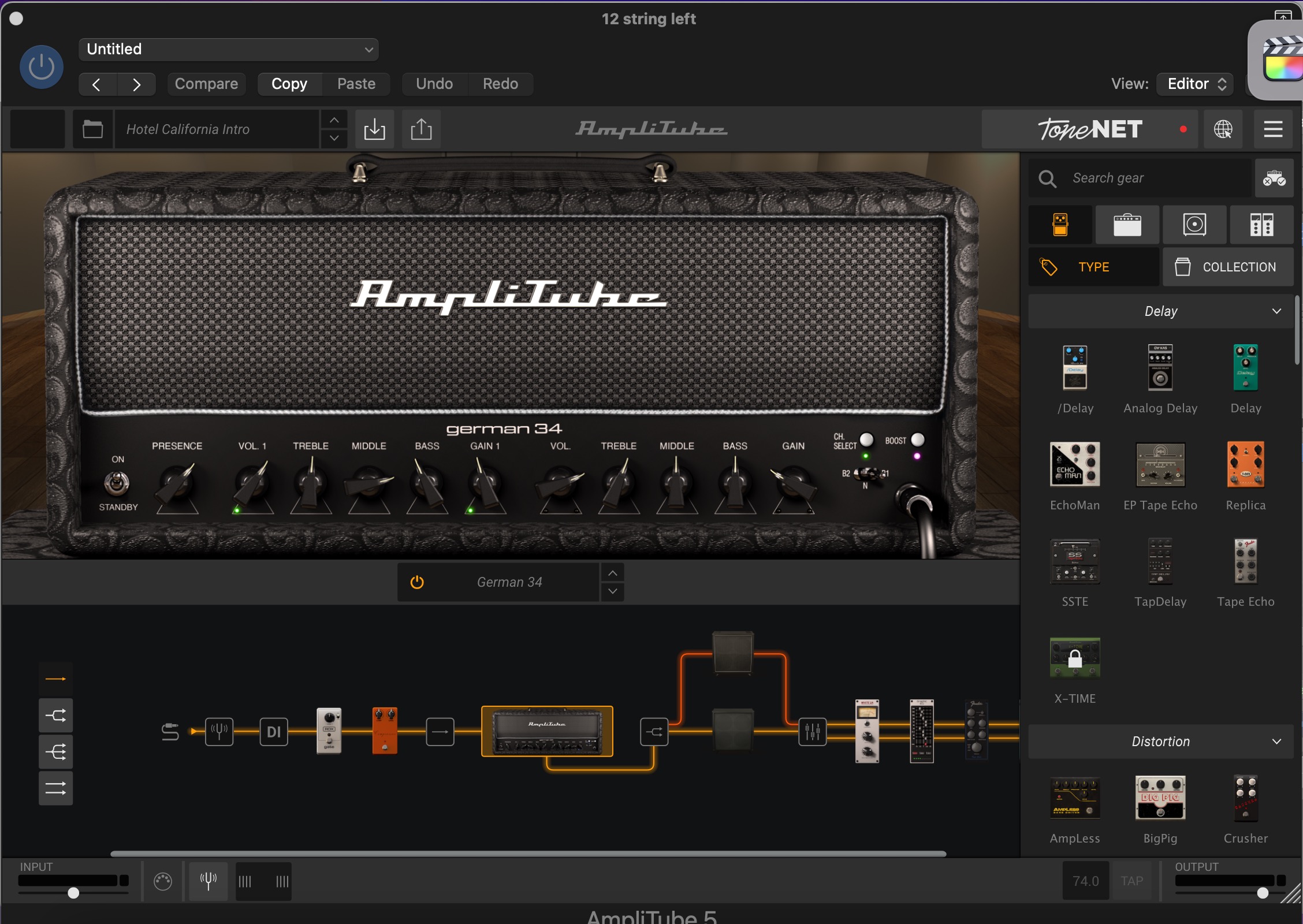
Task: Click the tuner block in signal chain
Action: pyautogui.click(x=219, y=732)
